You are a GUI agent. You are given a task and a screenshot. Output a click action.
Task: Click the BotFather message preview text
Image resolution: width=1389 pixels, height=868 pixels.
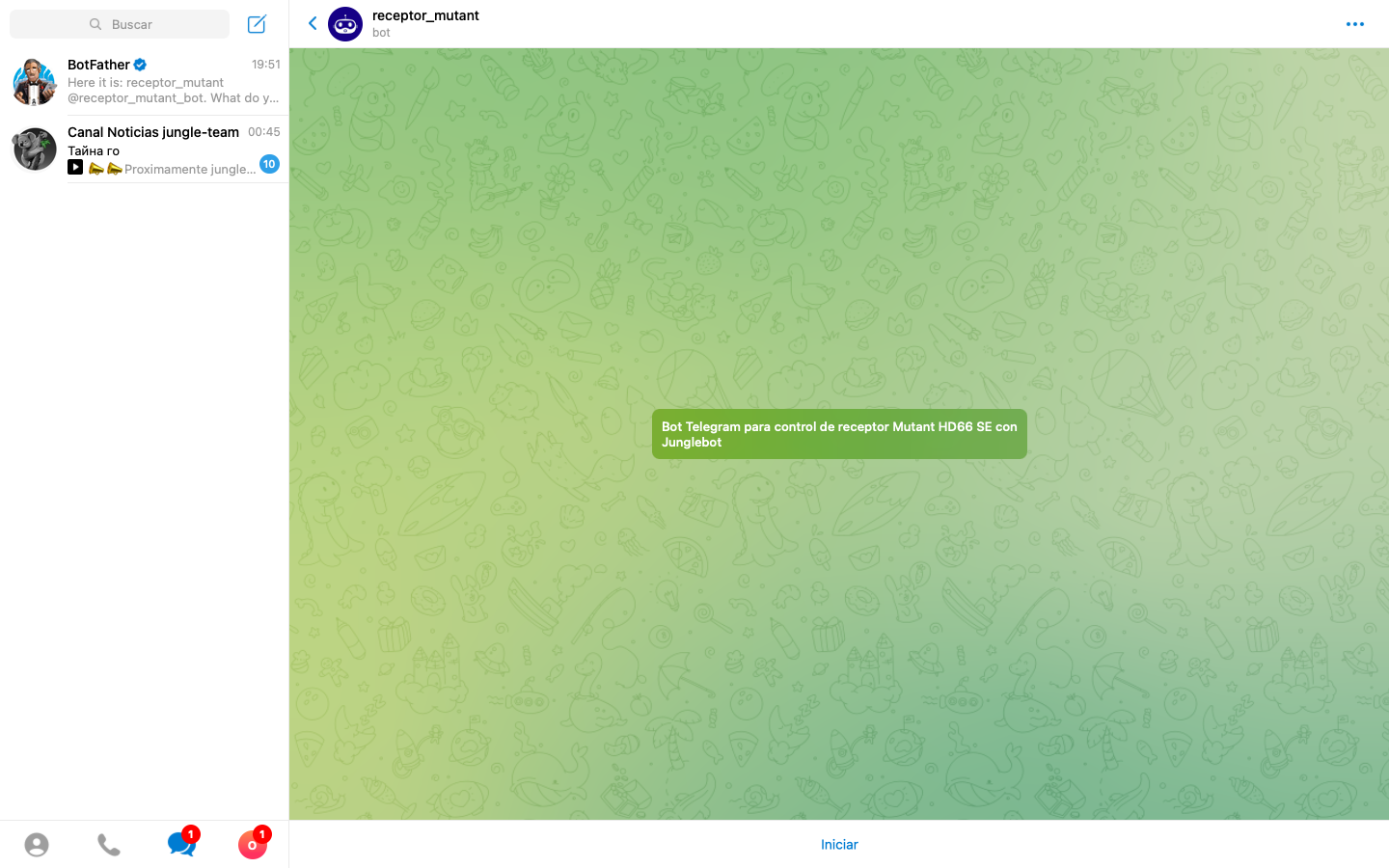pos(172,91)
